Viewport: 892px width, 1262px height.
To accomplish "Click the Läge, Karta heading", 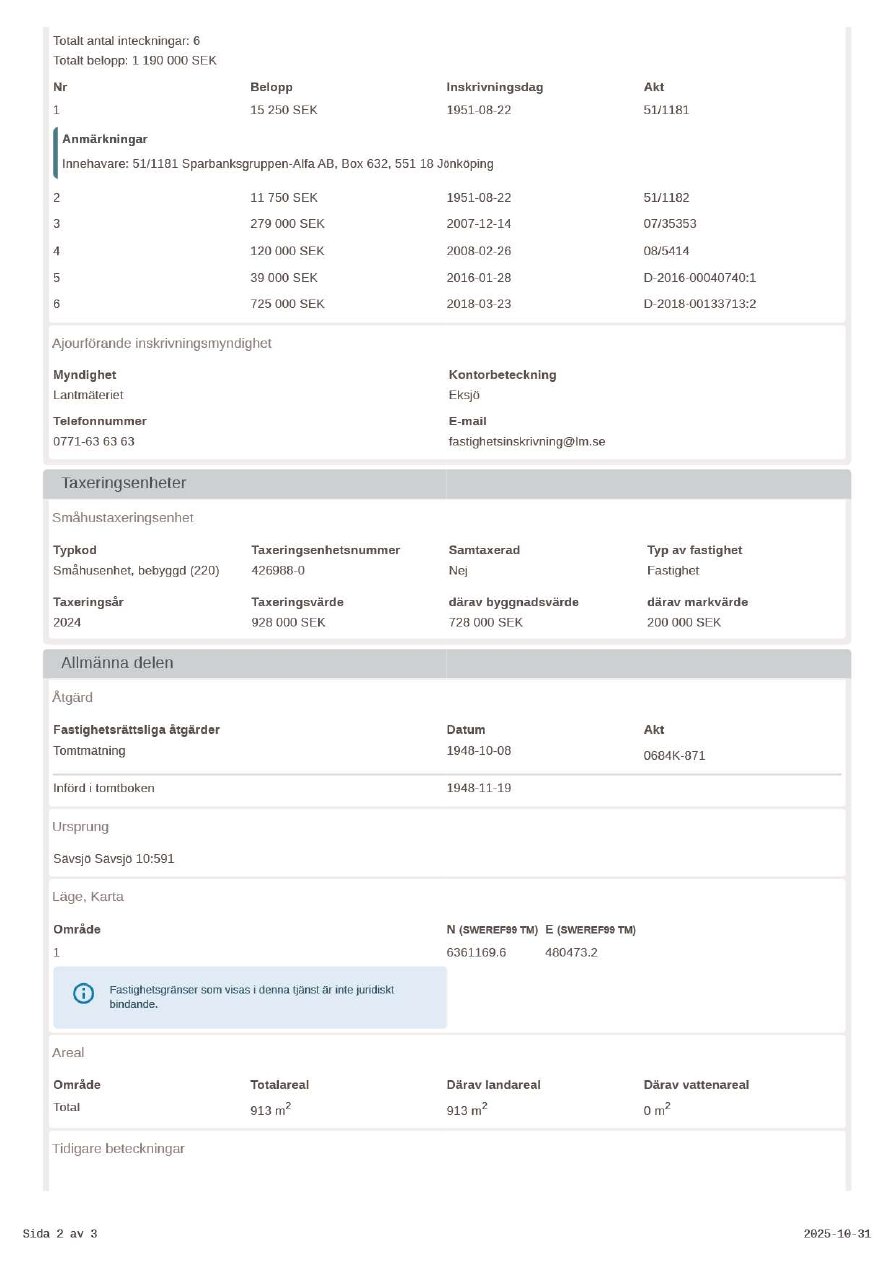I will click(88, 897).
